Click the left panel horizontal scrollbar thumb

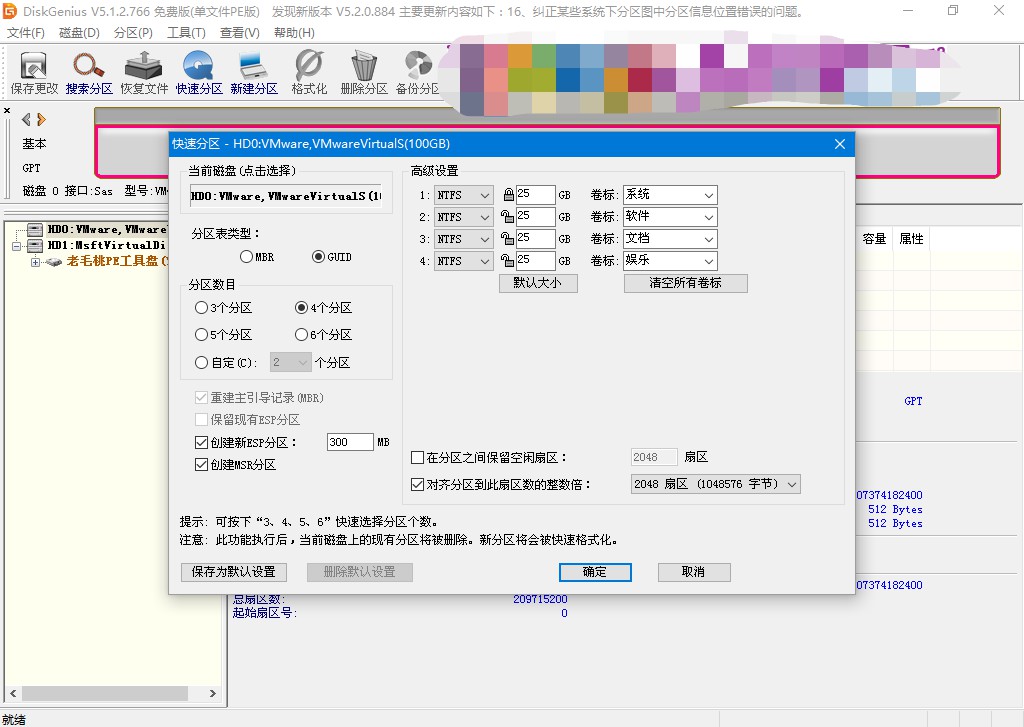105,694
